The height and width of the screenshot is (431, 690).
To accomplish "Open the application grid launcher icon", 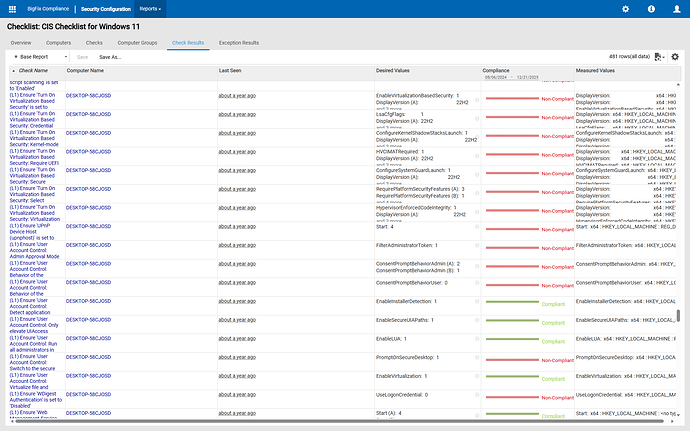I will pyautogui.click(x=12, y=8).
